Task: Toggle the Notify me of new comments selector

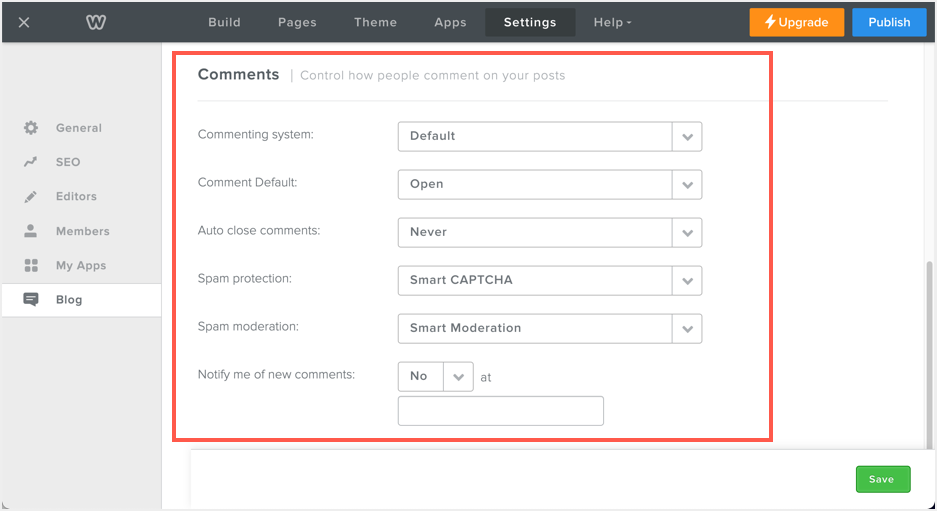Action: click(435, 376)
